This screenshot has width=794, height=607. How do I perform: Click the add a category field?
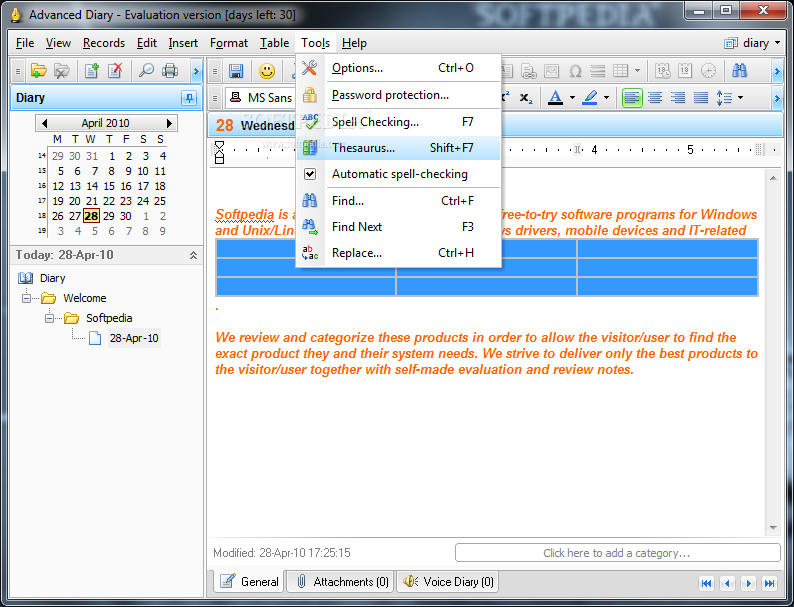(x=617, y=553)
